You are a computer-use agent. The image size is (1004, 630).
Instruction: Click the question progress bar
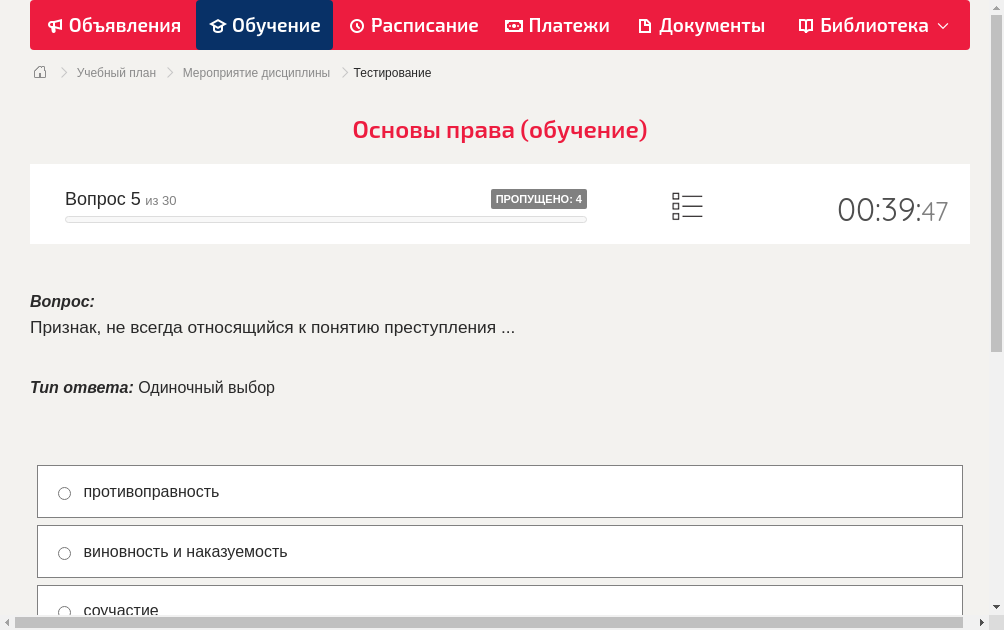click(325, 219)
